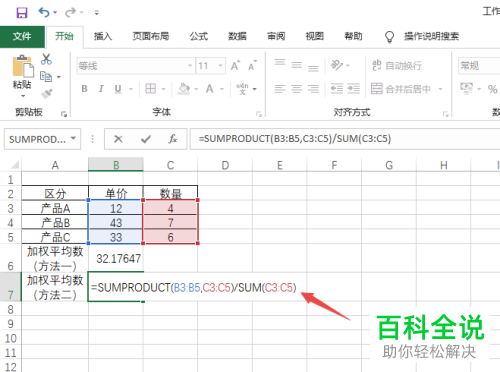Expand underline style options

point(131,89)
